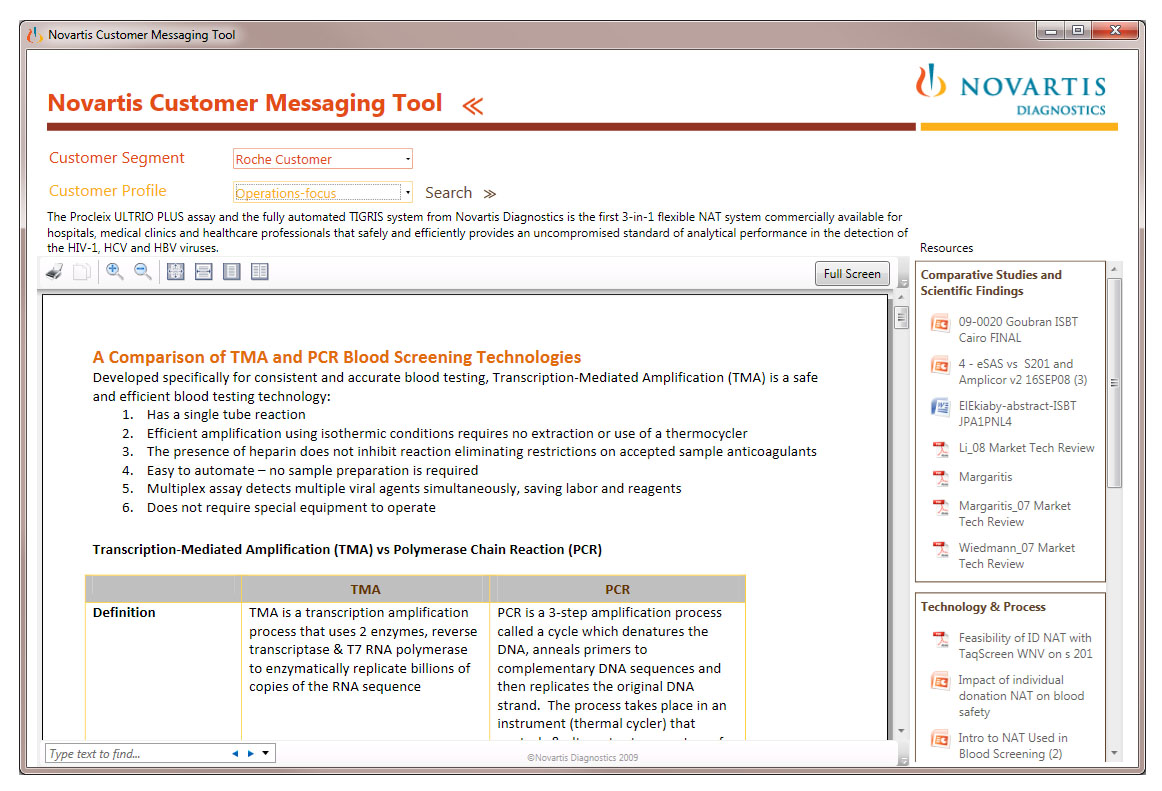1162x791 pixels.
Task: Open the Margaritis PDF
Action: 972,477
